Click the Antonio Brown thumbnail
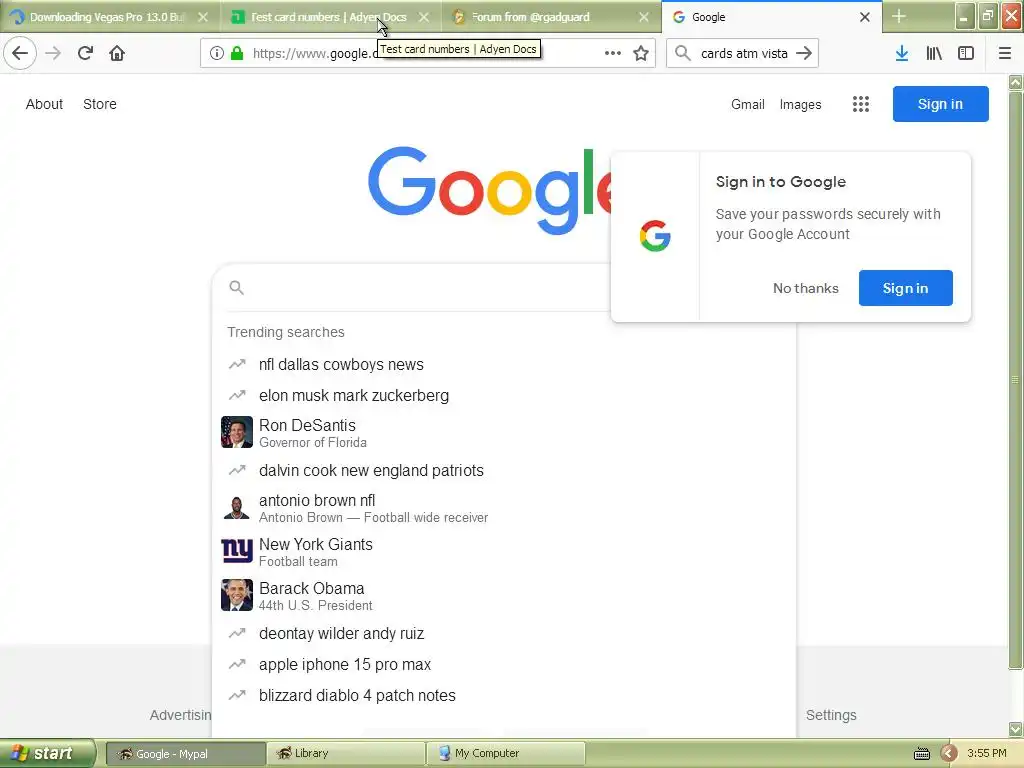This screenshot has width=1024, height=768. pos(236,507)
